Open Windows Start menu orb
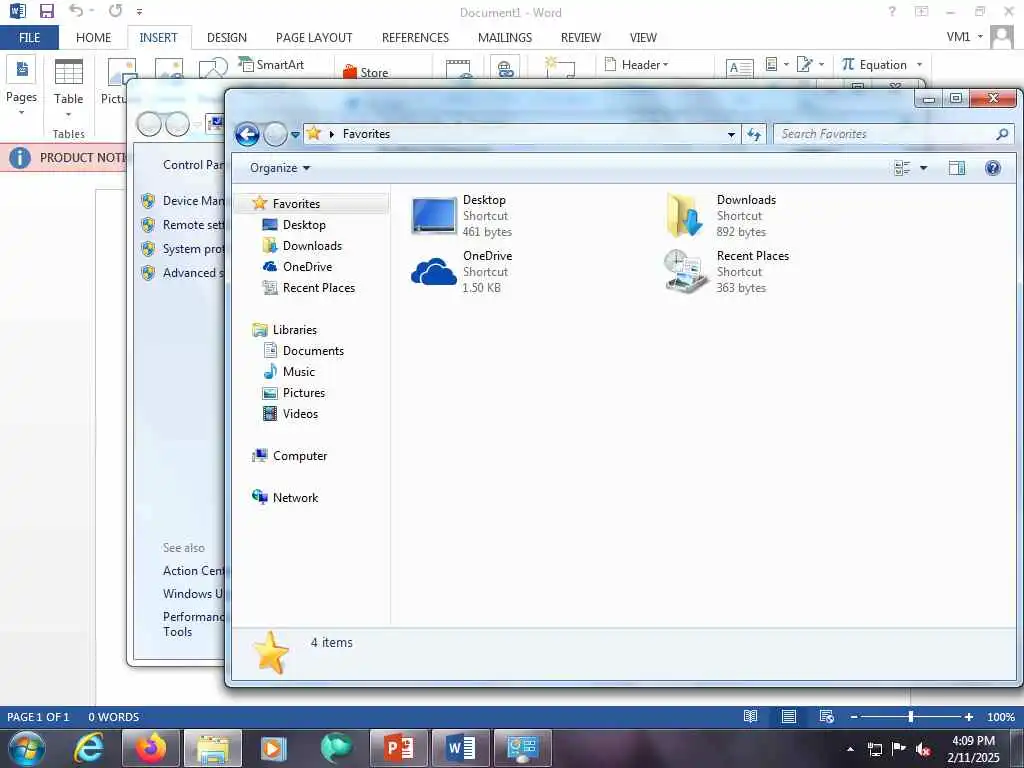1024x768 pixels. 26,748
